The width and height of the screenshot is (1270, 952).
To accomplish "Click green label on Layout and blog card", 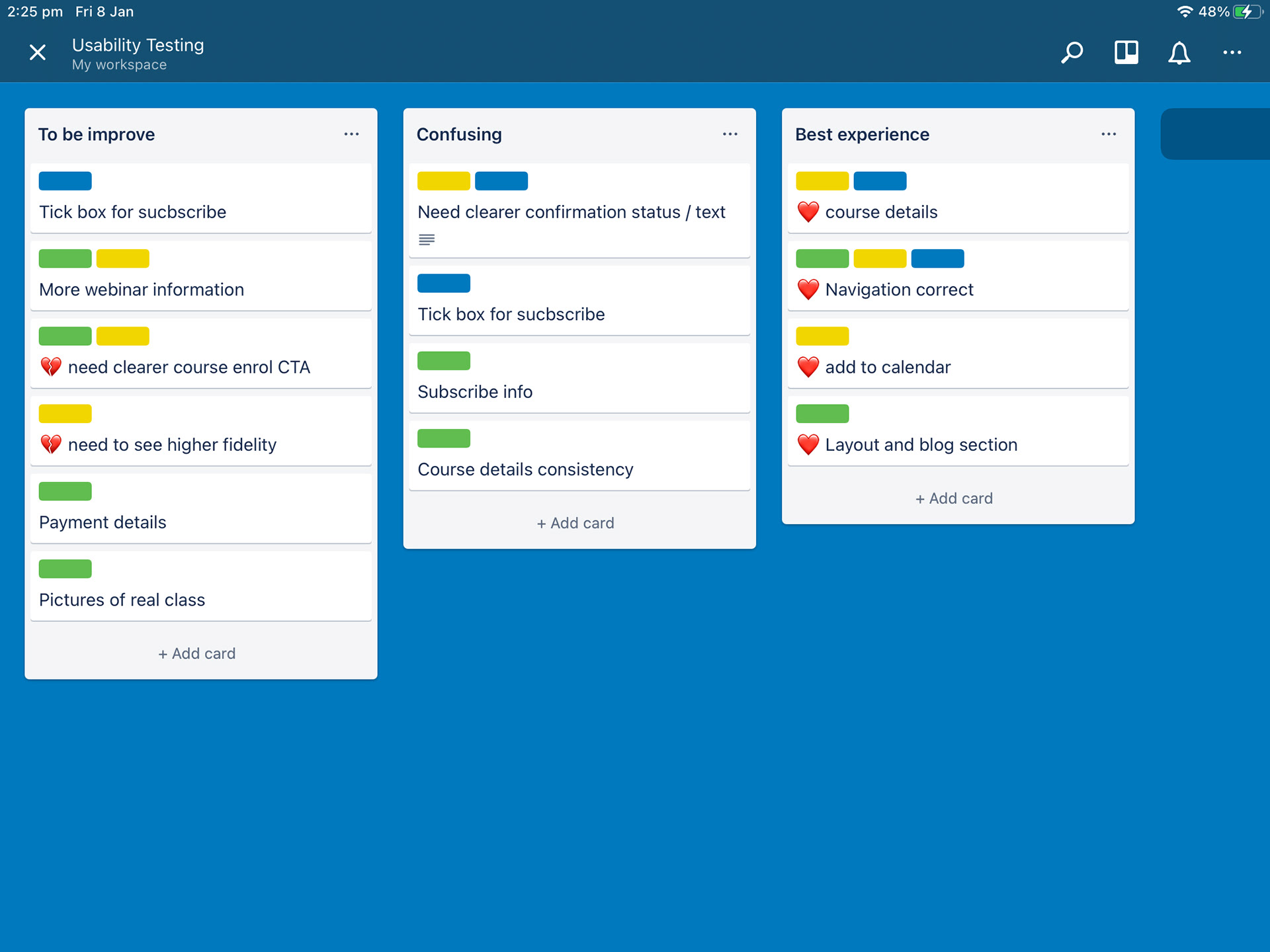I will click(822, 413).
